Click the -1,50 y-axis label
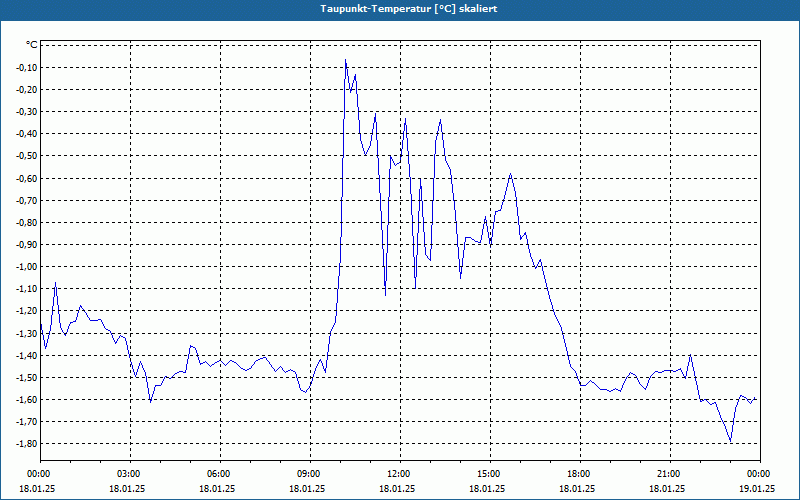This screenshot has width=800, height=500. tap(27, 377)
